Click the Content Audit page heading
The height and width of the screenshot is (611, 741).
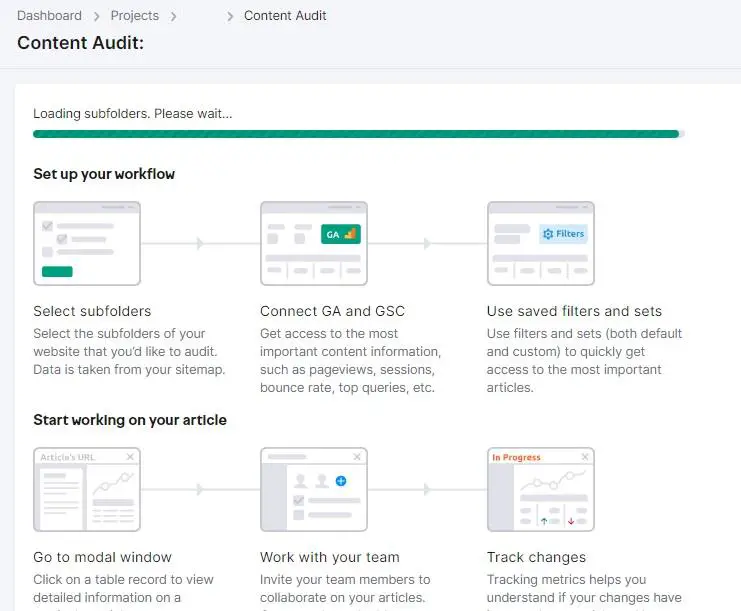[80, 43]
